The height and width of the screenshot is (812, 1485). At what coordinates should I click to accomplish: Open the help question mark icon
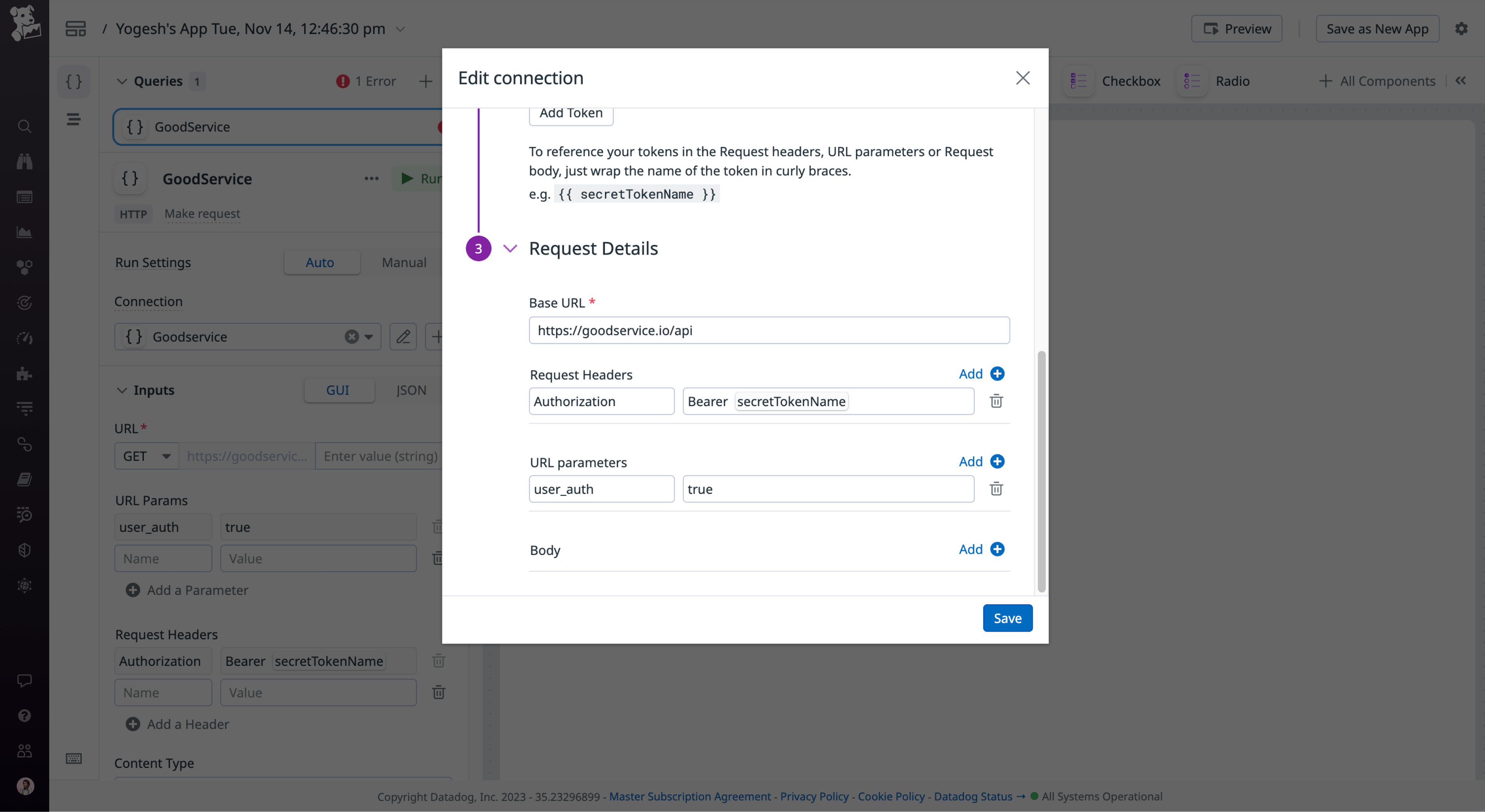click(24, 716)
